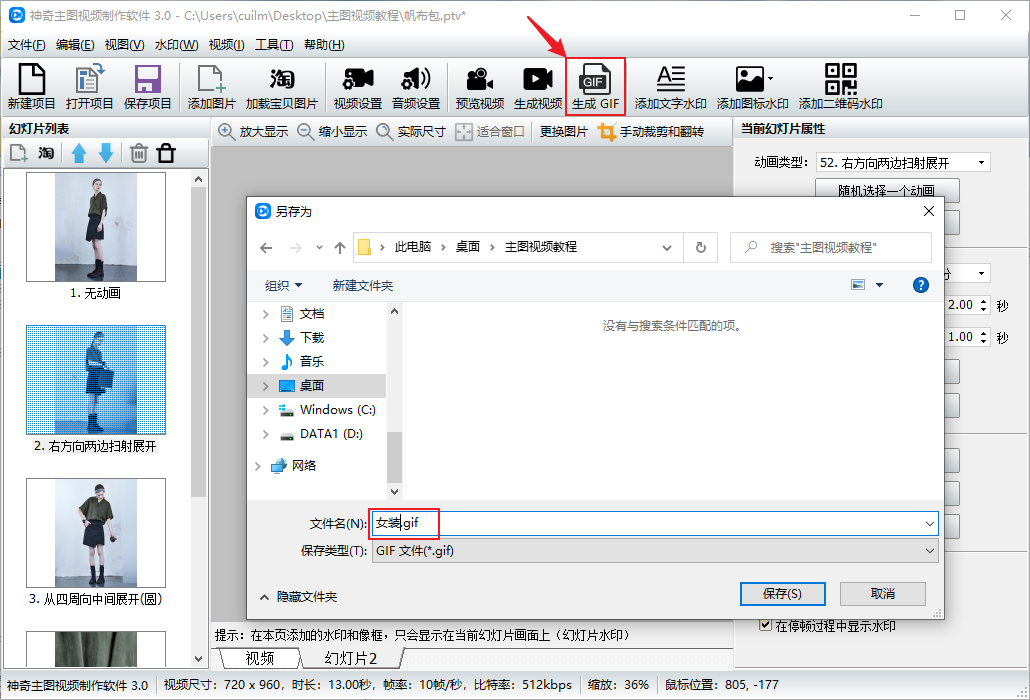
Task: Move slide down with blue down arrow
Action: click(106, 154)
